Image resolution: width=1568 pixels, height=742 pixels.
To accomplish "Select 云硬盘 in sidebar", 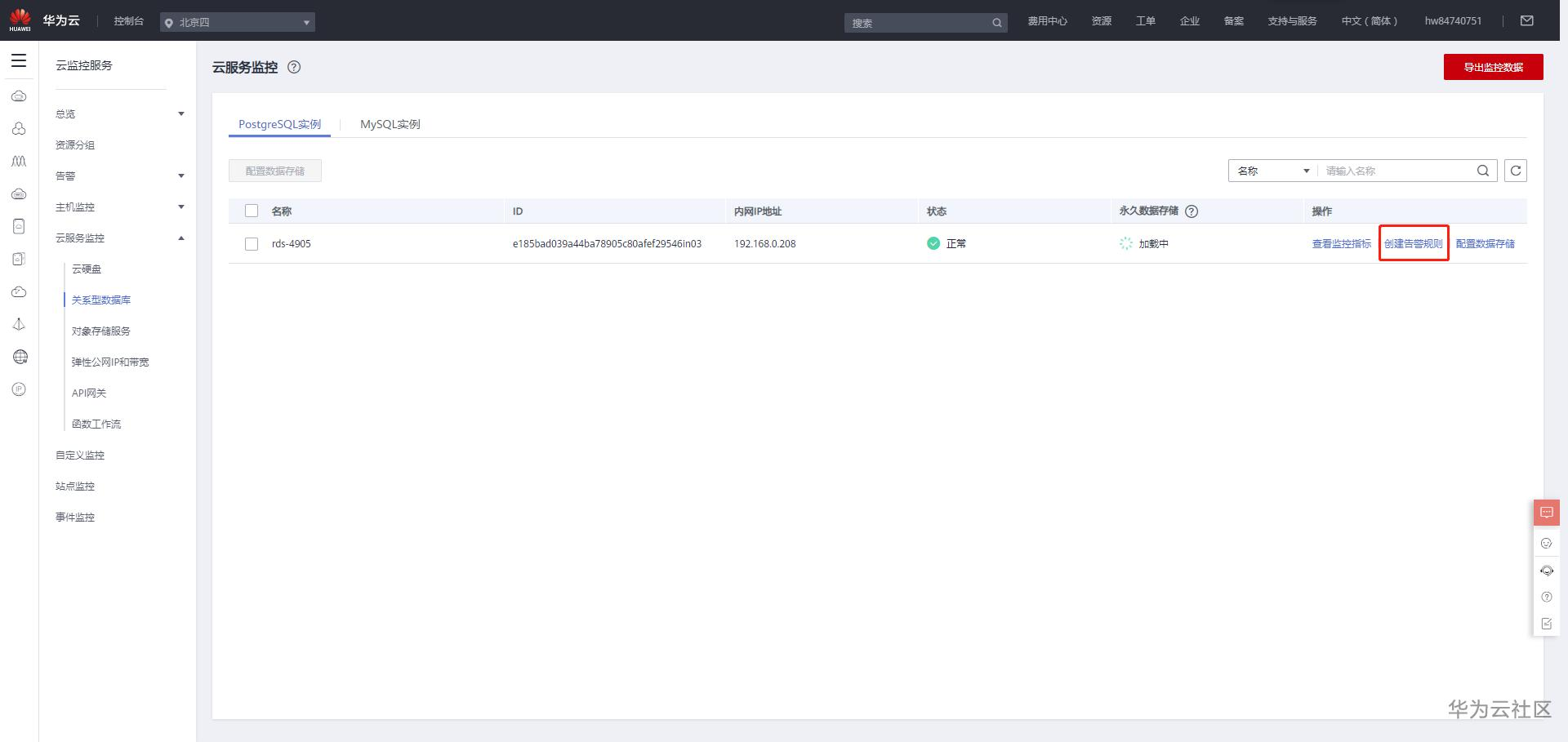I will point(87,269).
